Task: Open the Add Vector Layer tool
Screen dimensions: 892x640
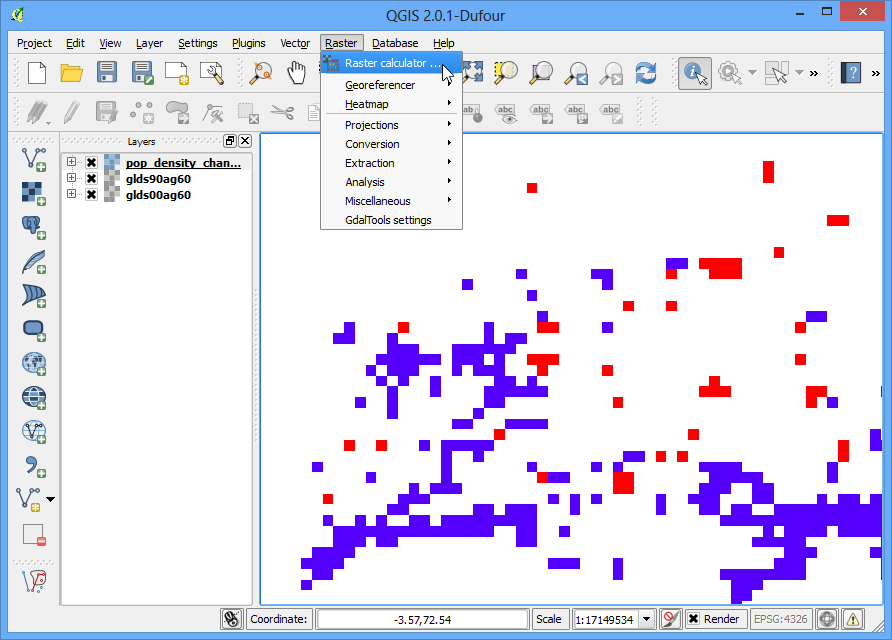Action: tap(34, 159)
